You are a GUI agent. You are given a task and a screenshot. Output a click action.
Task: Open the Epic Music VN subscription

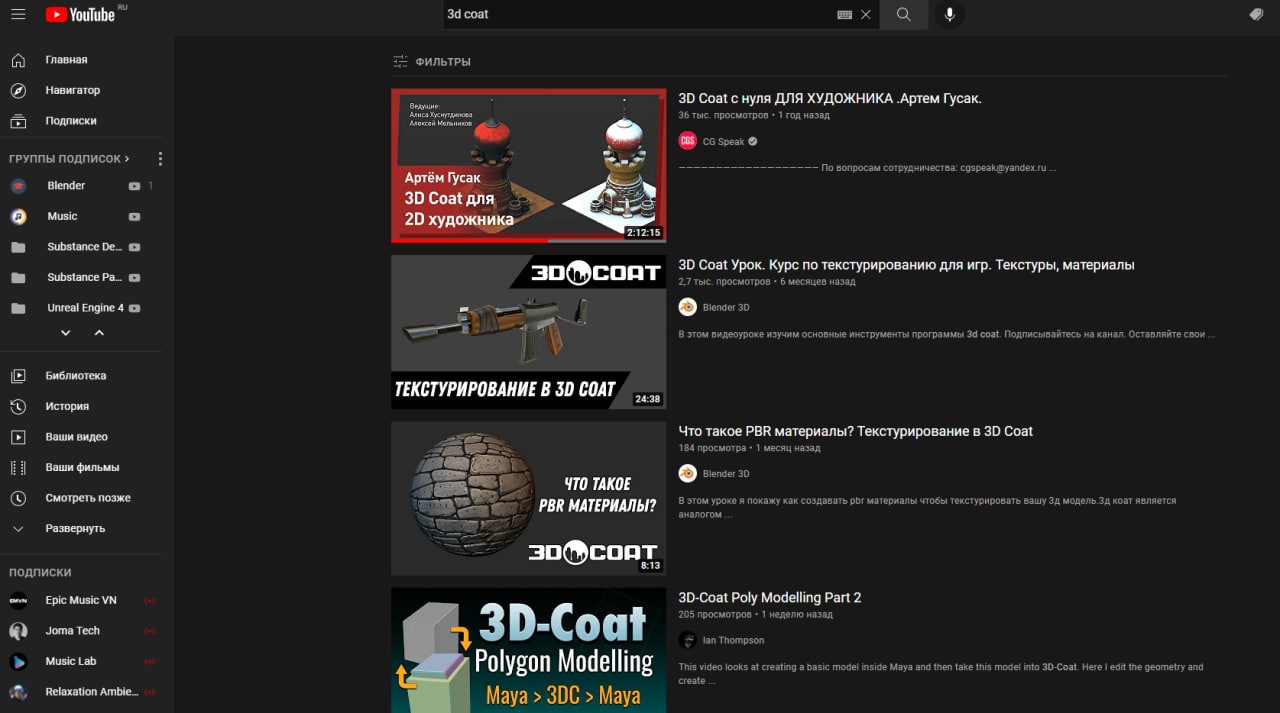click(80, 600)
